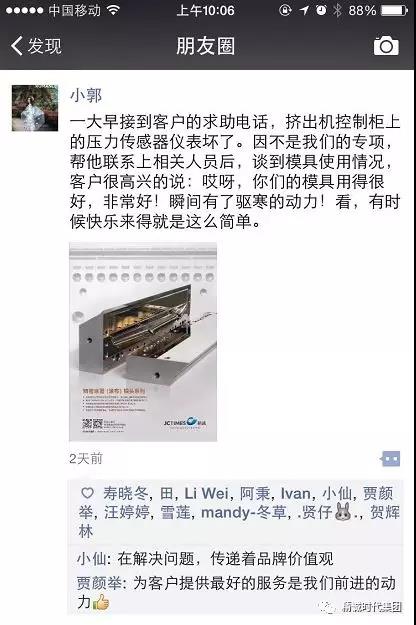
Task: Tap the Bluetooth icon in status bar
Action: (x=338, y=10)
